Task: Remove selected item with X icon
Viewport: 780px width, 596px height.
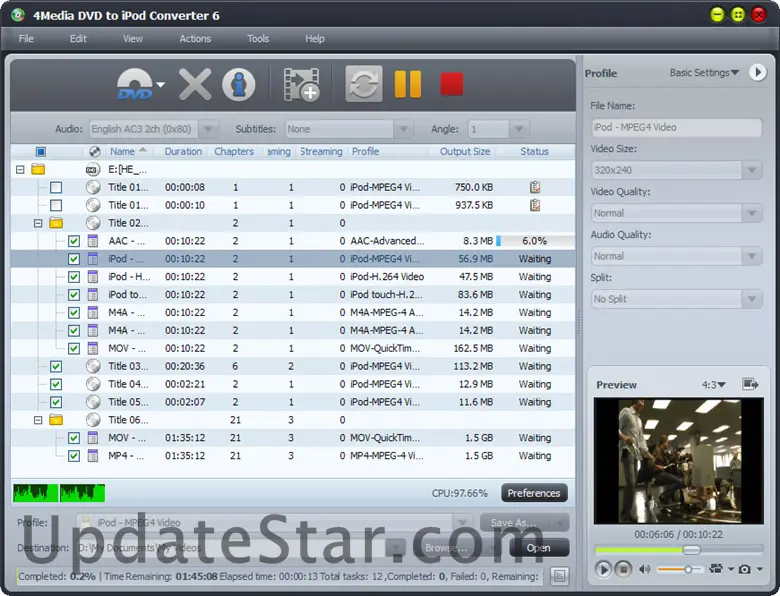Action: click(195, 85)
